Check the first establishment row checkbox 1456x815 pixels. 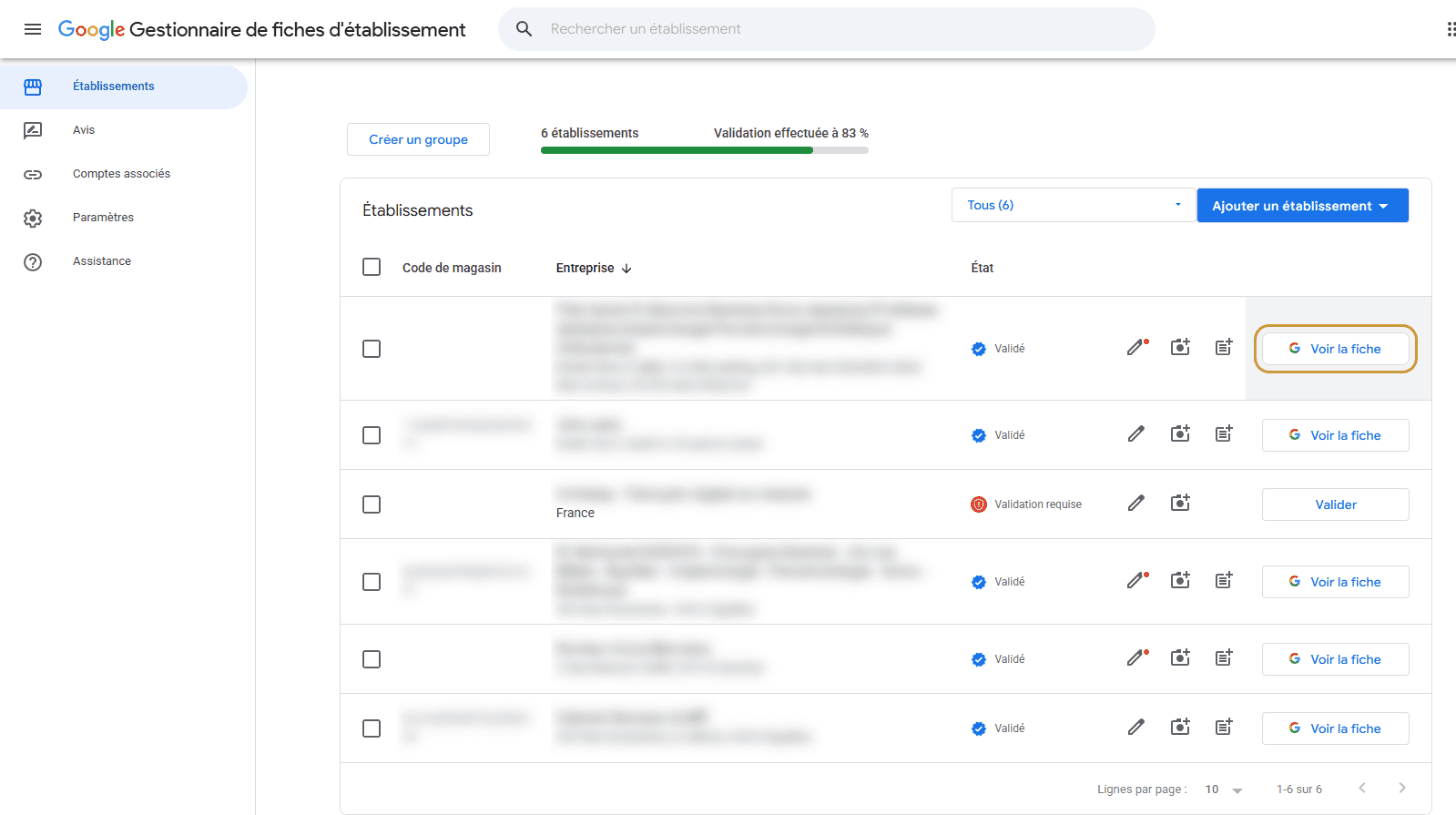point(372,348)
